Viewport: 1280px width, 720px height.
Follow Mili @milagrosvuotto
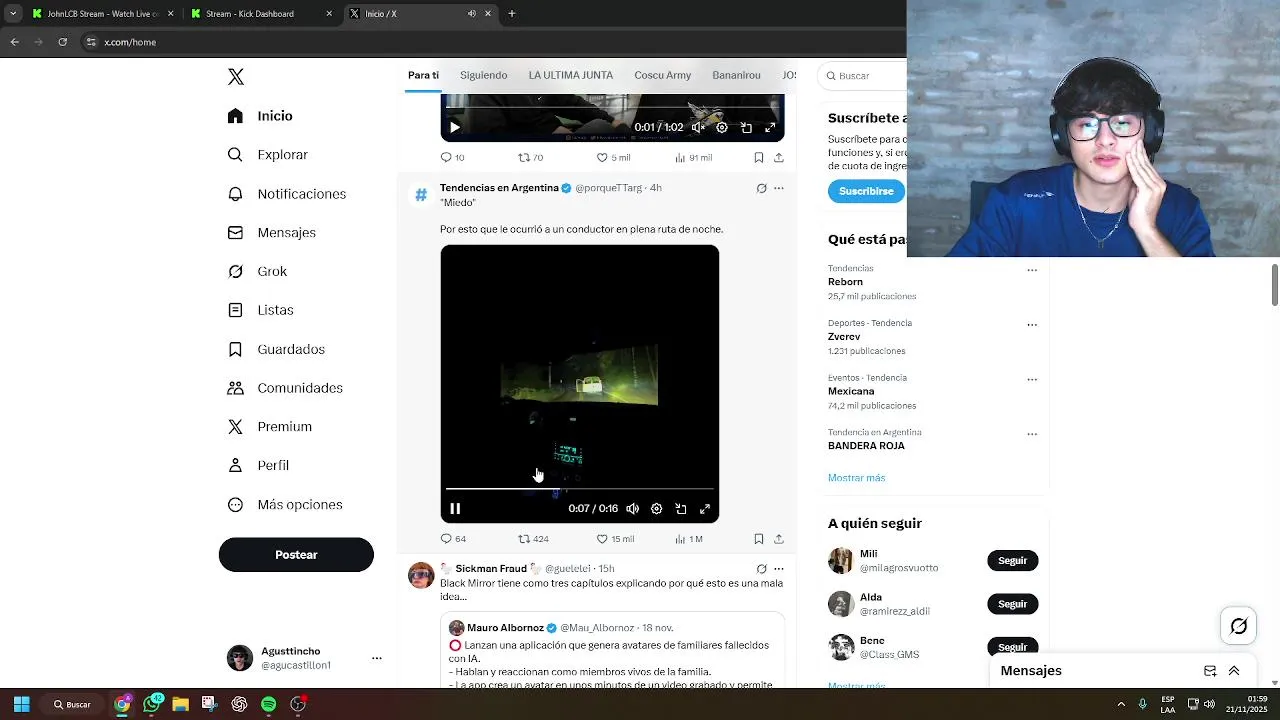tap(1012, 561)
